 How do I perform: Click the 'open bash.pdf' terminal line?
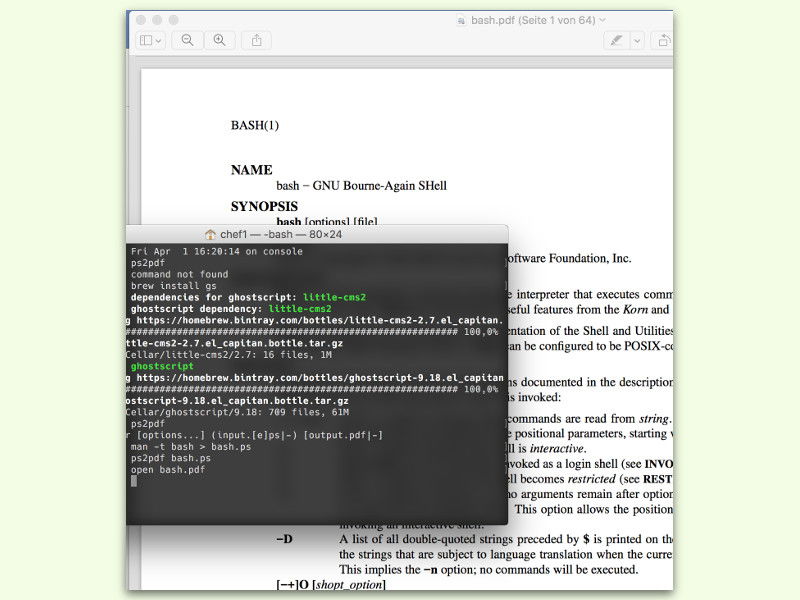coord(168,469)
